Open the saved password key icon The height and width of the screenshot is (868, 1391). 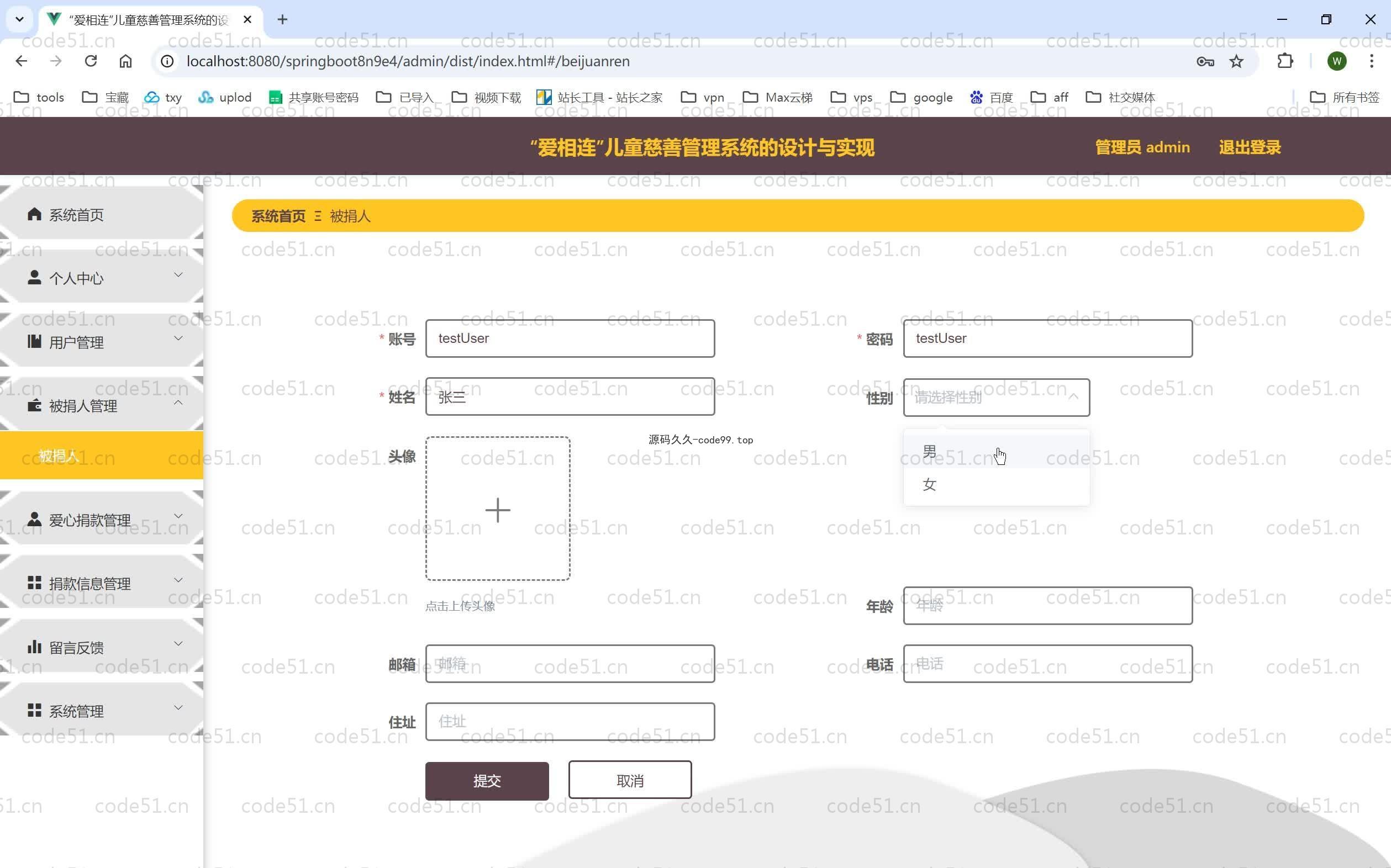tap(1205, 61)
